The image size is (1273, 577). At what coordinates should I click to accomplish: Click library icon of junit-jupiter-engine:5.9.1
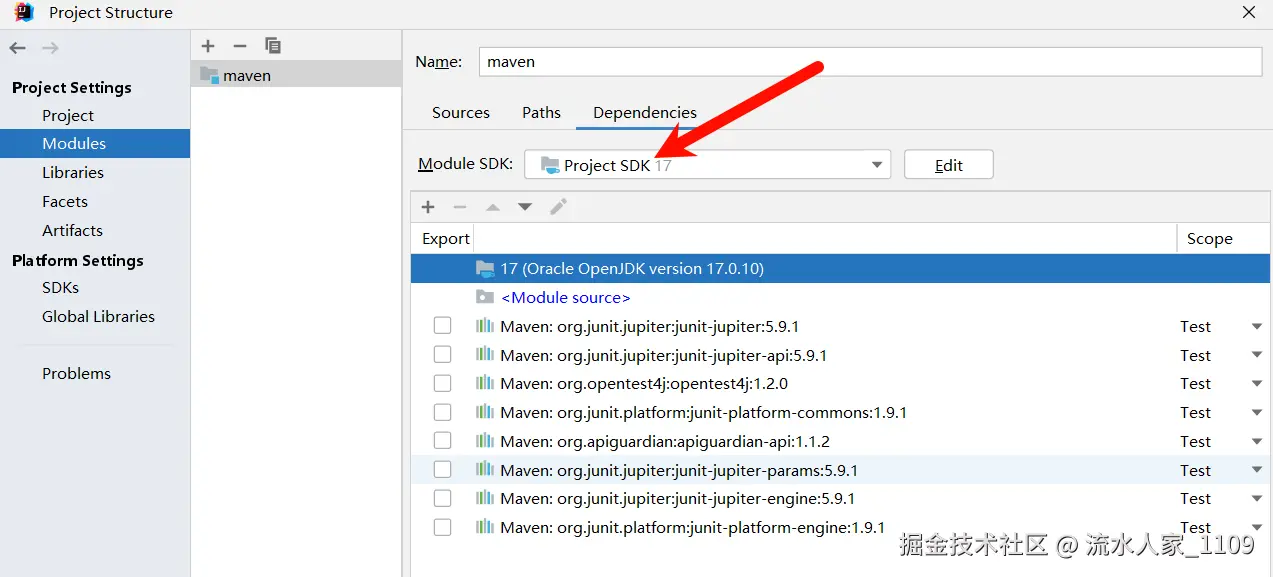pos(485,498)
